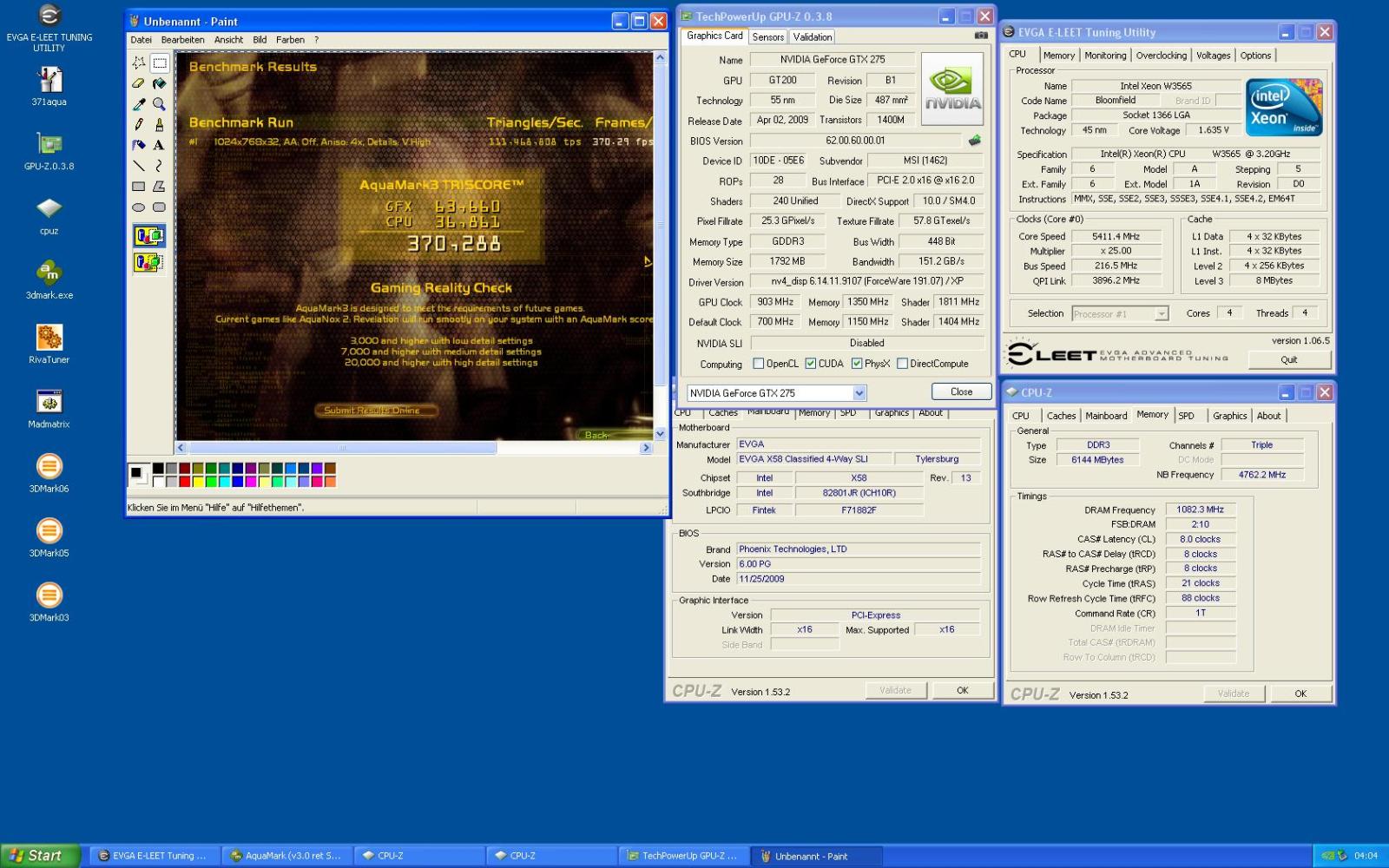Open the 371aqua desktop icon
The width and height of the screenshot is (1389, 868).
click(x=49, y=87)
